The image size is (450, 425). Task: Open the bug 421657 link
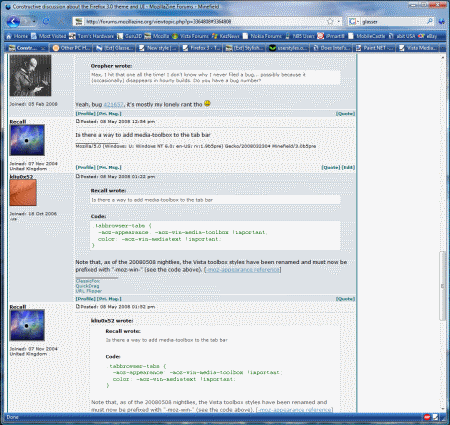coord(113,105)
